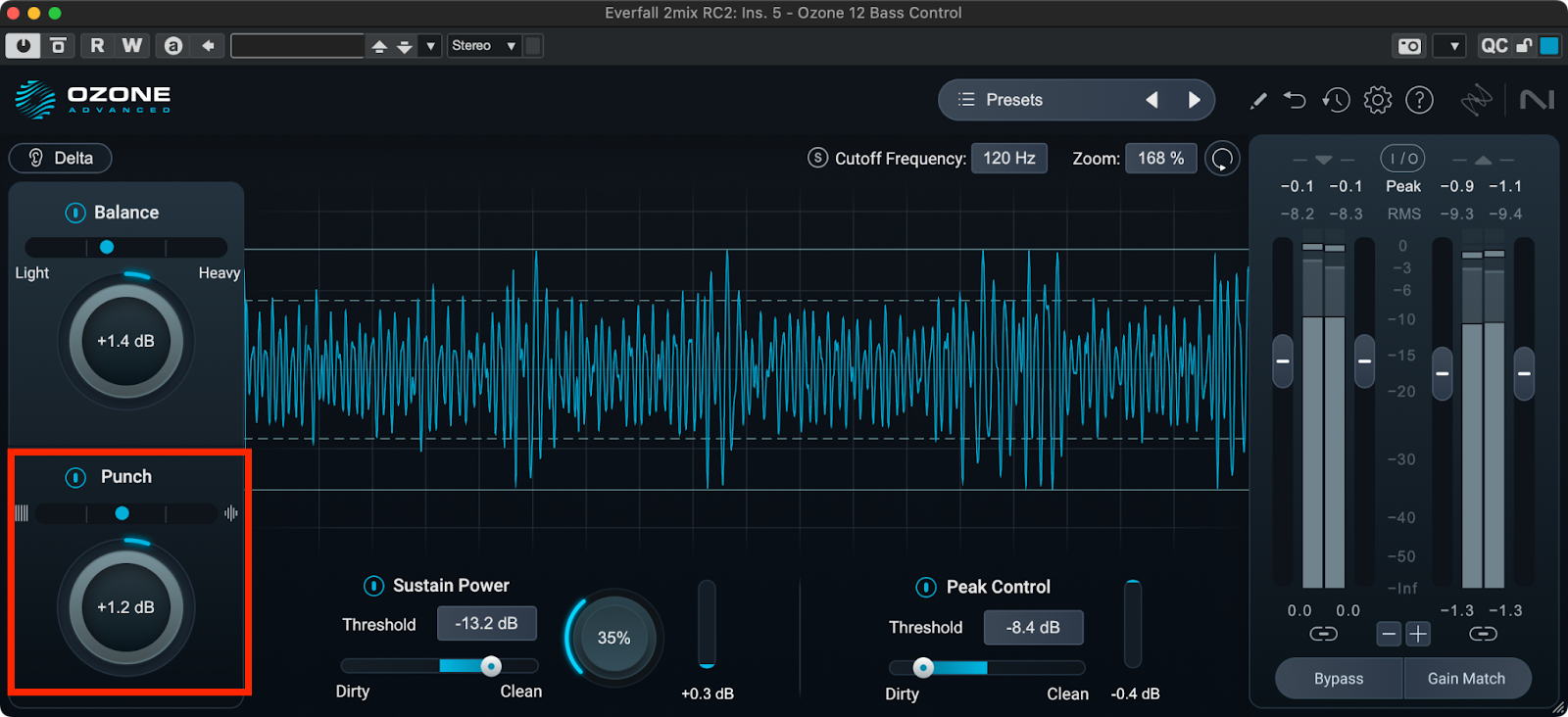1568x717 pixels.
Task: Click the Sustain Power Dirty/Clean slider handle
Action: point(491,666)
